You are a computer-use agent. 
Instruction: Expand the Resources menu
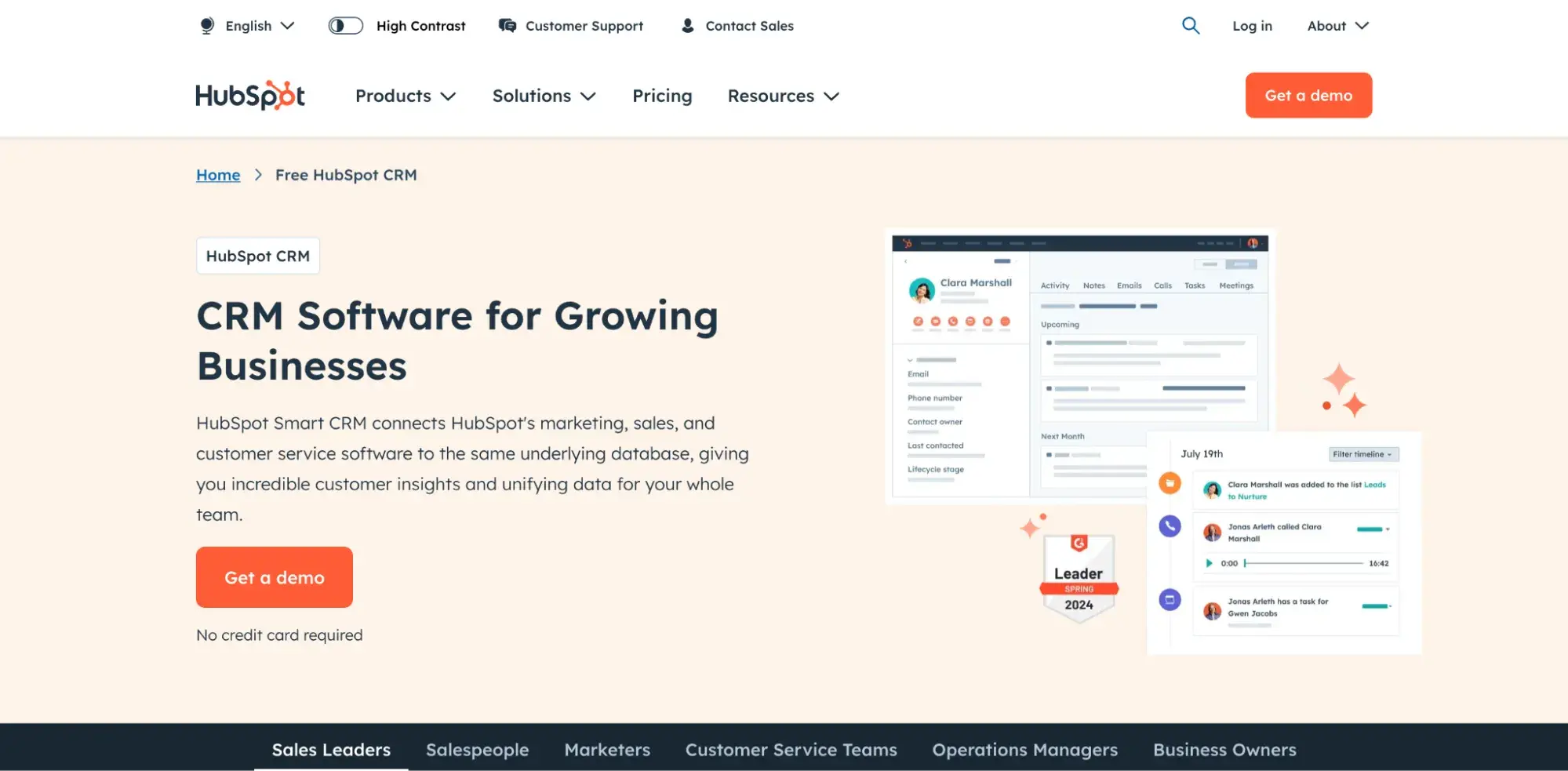(x=784, y=96)
